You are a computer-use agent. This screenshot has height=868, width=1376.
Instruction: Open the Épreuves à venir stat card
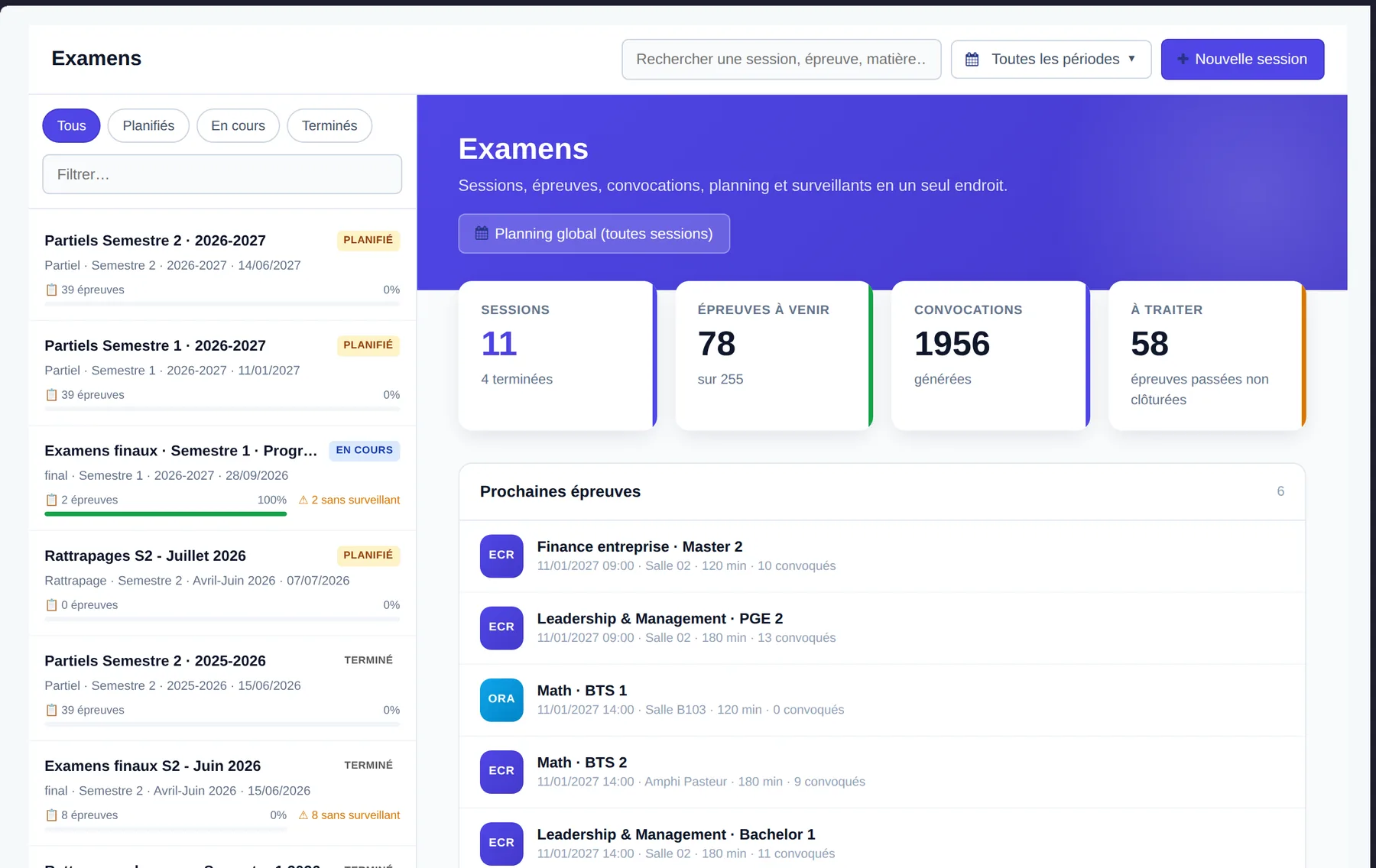point(774,355)
